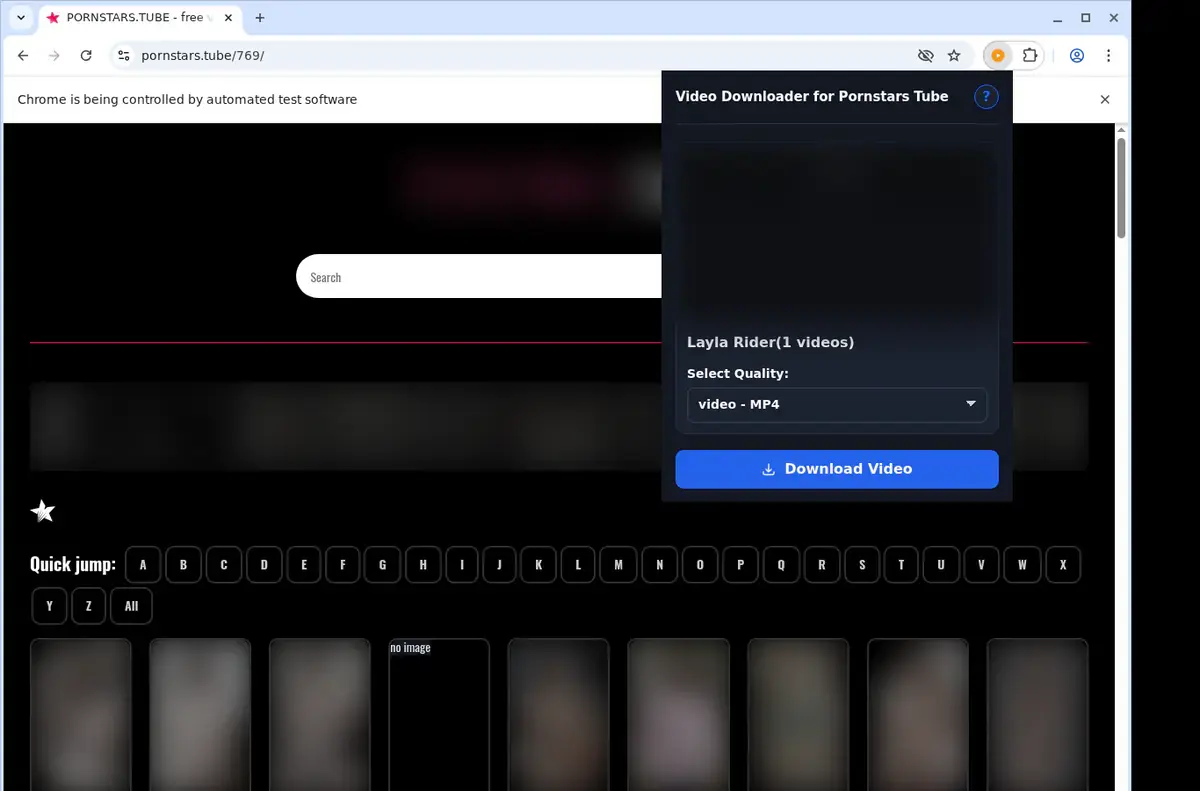Toggle third-party cookie eye icon

pos(925,56)
